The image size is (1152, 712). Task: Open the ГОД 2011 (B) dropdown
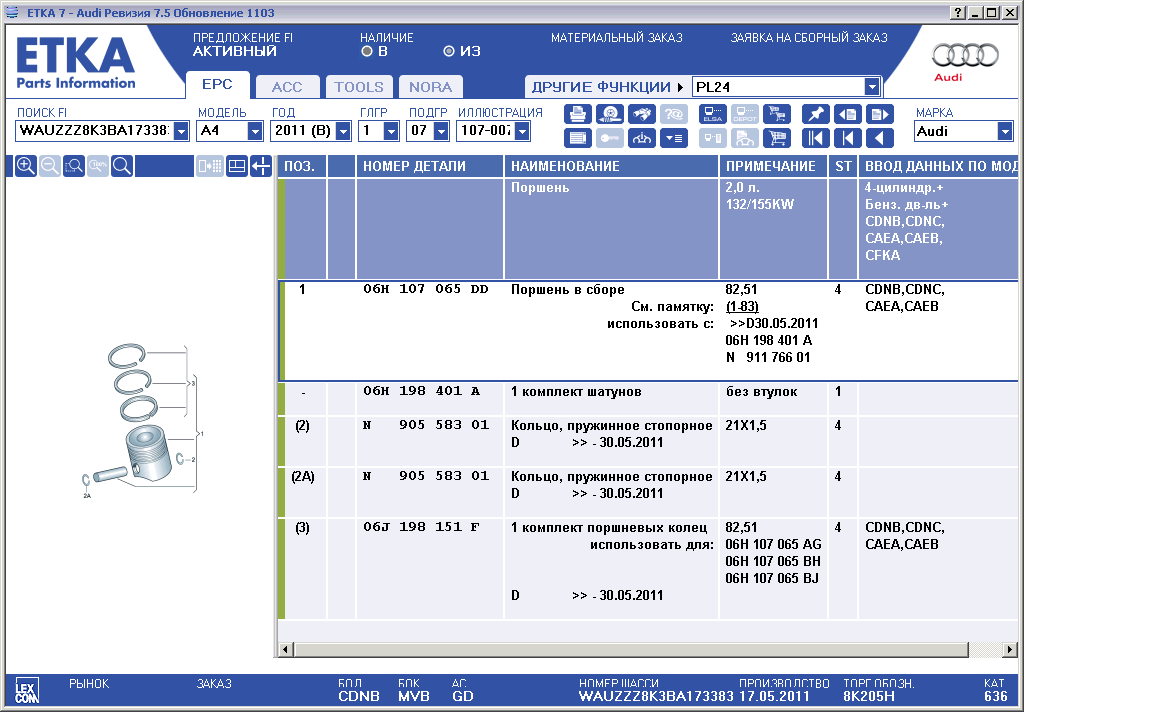[x=343, y=132]
